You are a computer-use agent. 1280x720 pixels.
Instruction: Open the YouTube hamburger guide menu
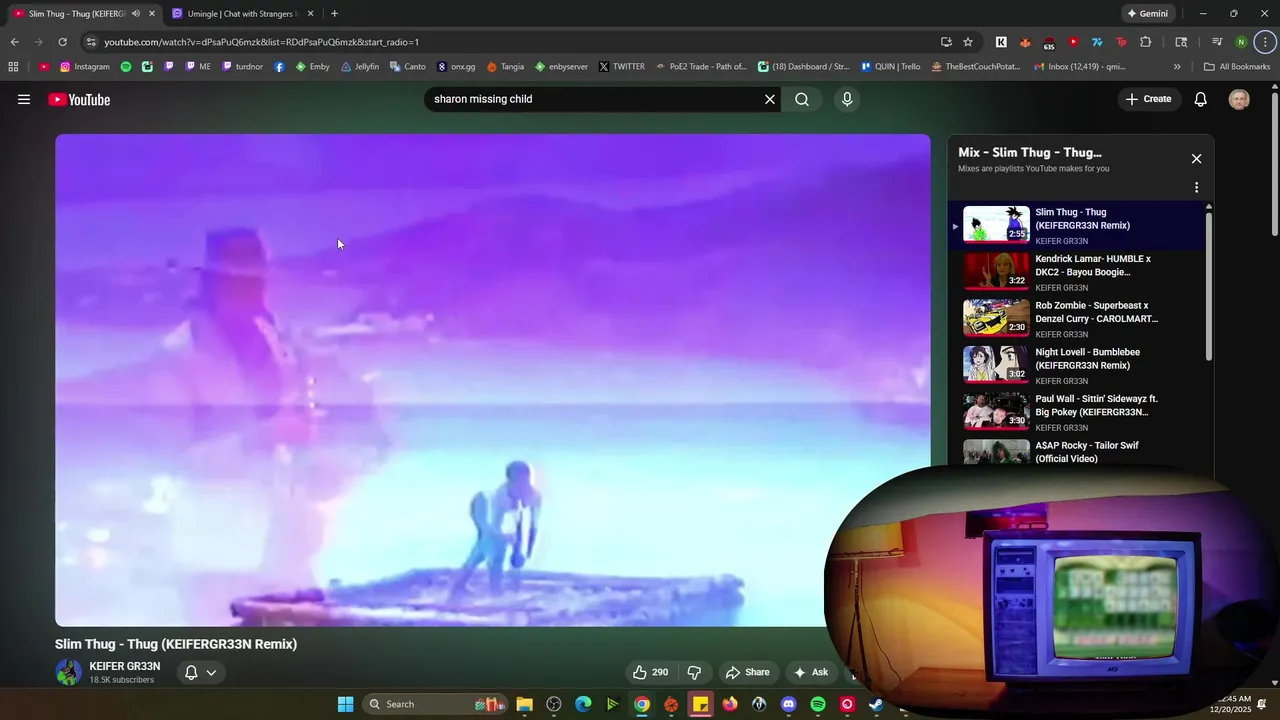[24, 99]
